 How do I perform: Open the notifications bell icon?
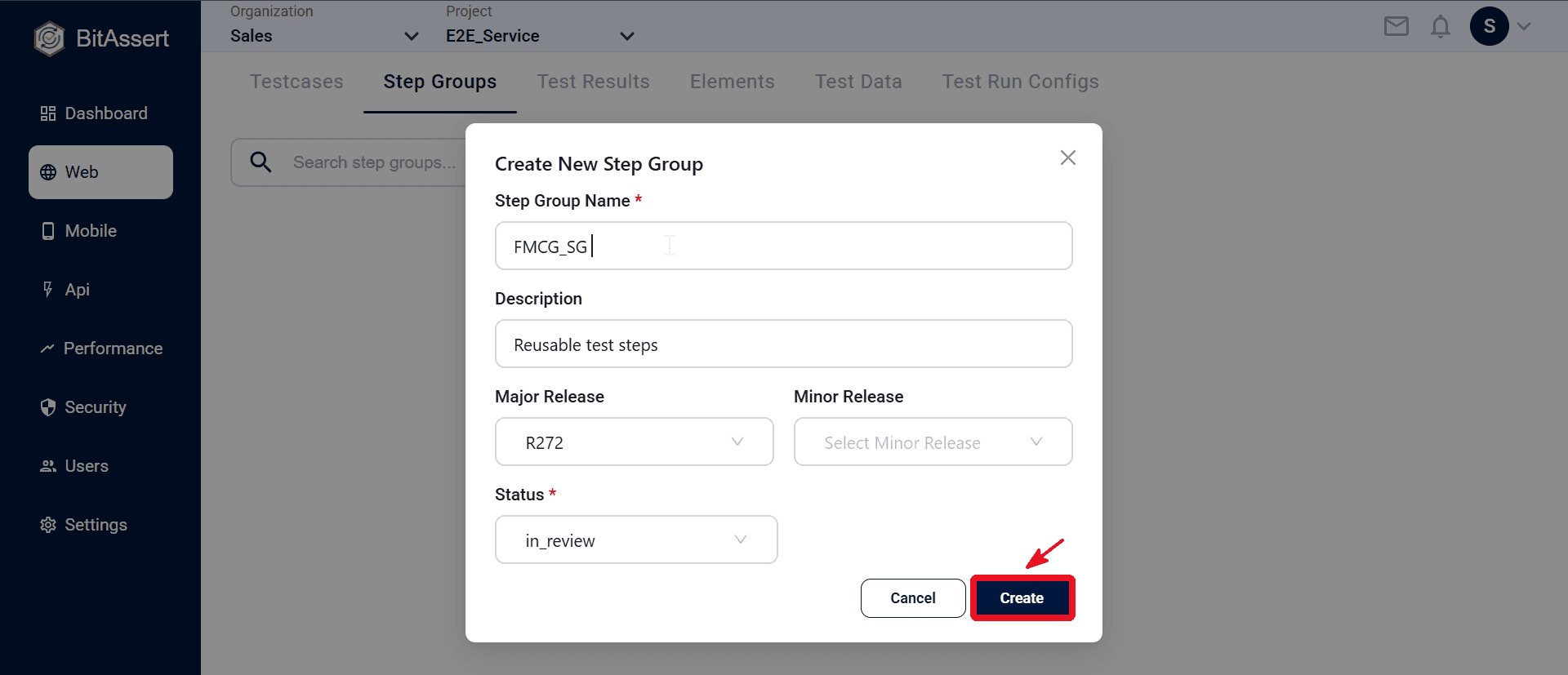(x=1441, y=26)
